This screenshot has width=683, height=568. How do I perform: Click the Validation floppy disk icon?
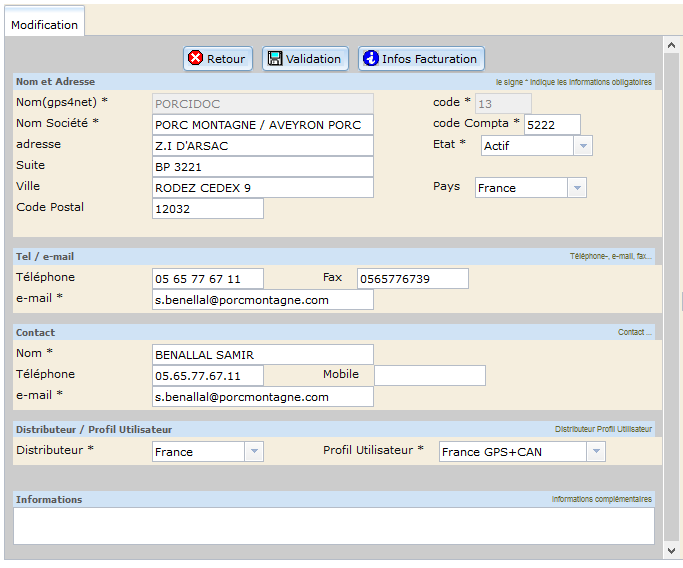(x=275, y=59)
